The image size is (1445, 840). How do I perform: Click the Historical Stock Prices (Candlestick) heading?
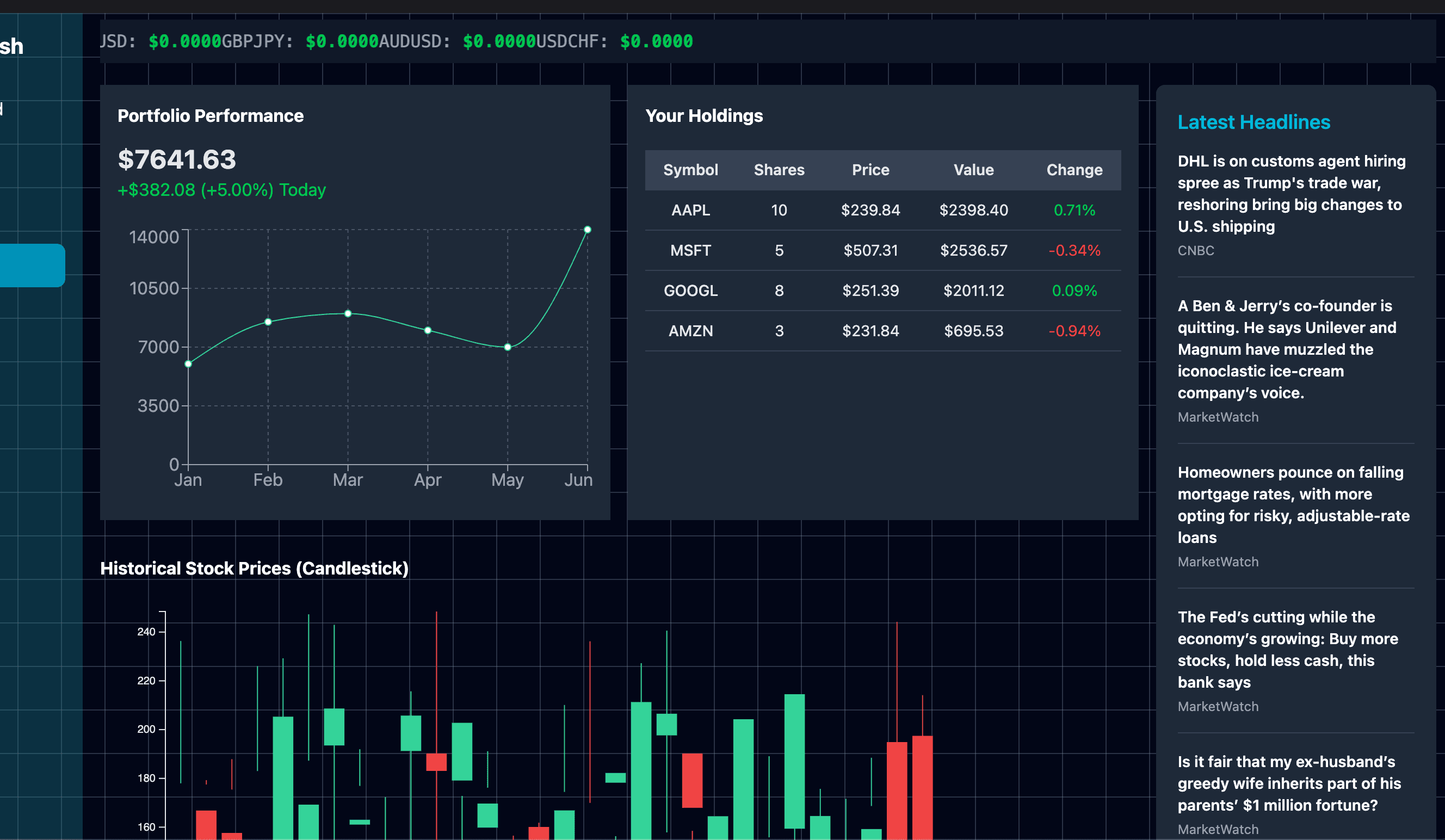pos(254,567)
